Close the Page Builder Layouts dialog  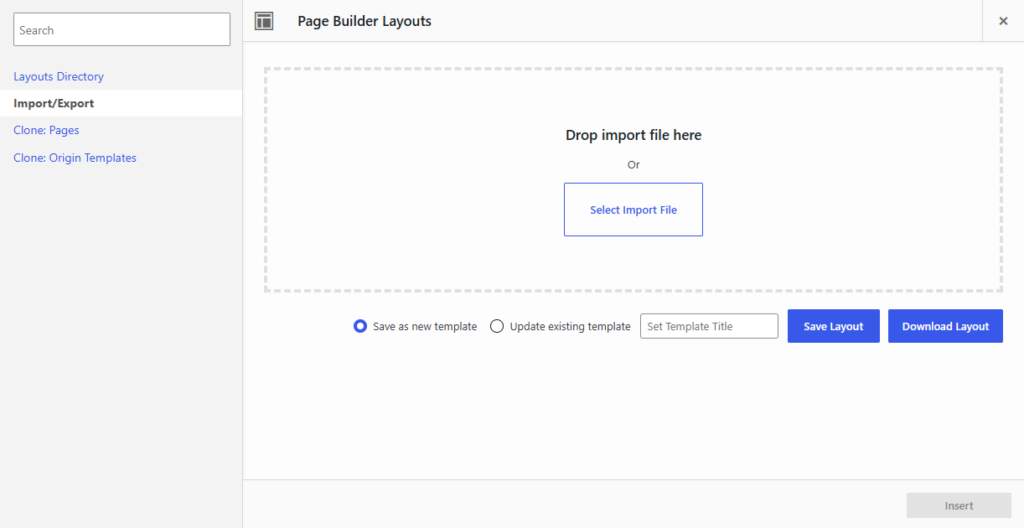pos(1003,21)
